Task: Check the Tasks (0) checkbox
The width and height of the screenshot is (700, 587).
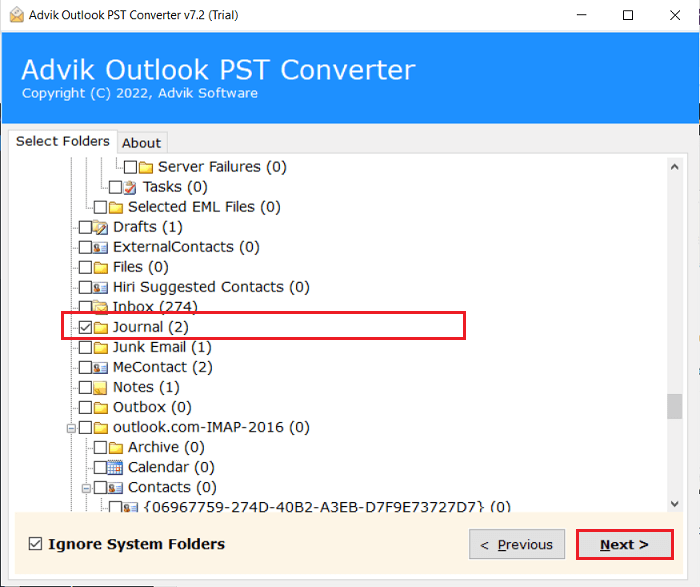Action: [115, 187]
